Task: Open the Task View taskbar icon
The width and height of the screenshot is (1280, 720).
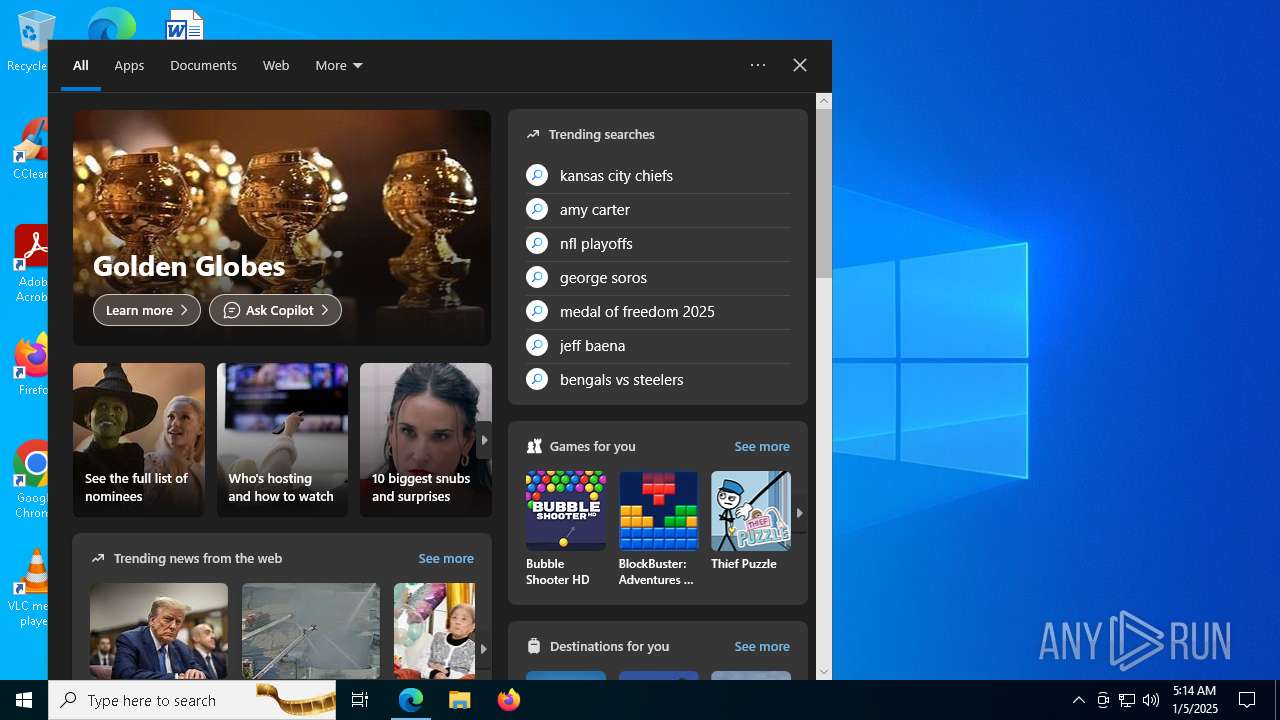Action: (x=360, y=700)
